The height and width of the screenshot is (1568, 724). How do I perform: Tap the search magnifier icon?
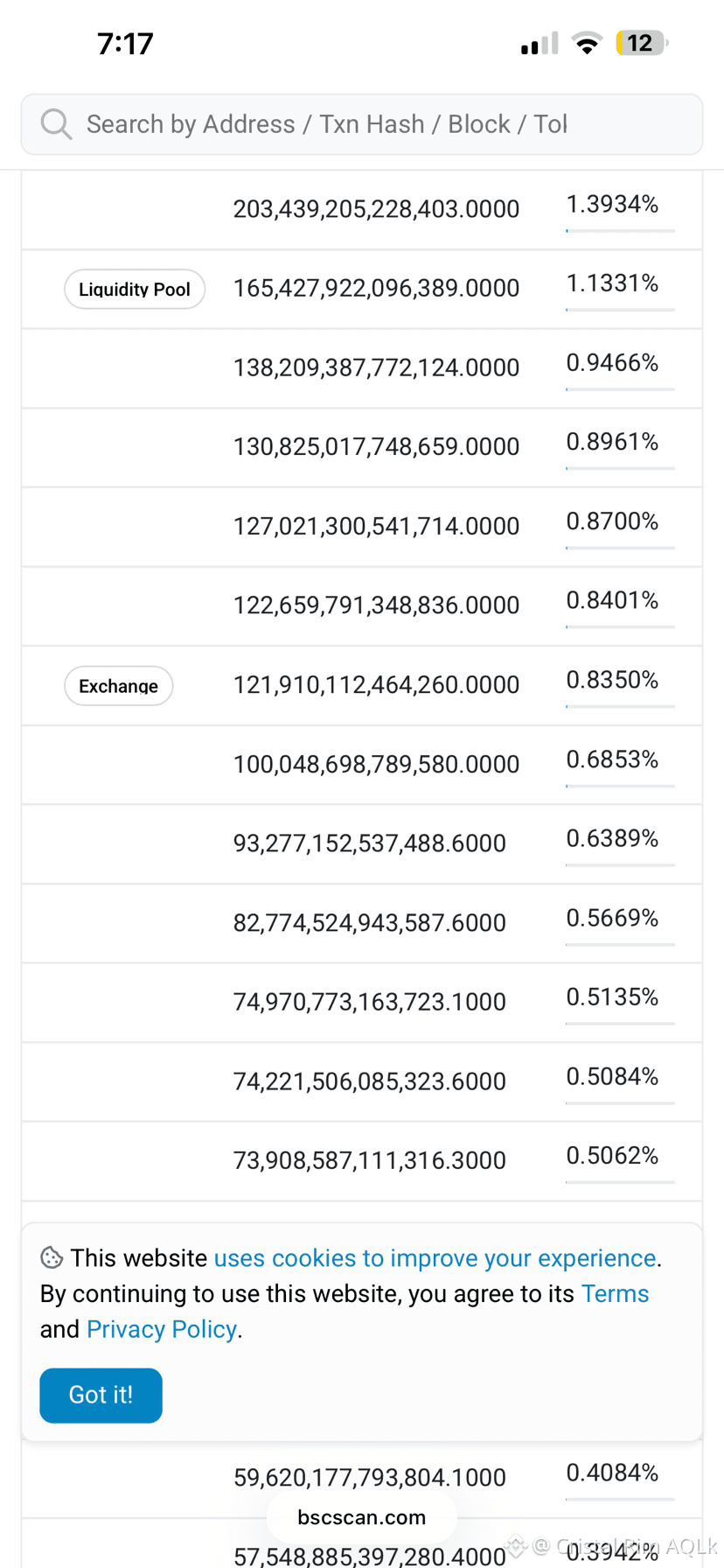(x=56, y=124)
